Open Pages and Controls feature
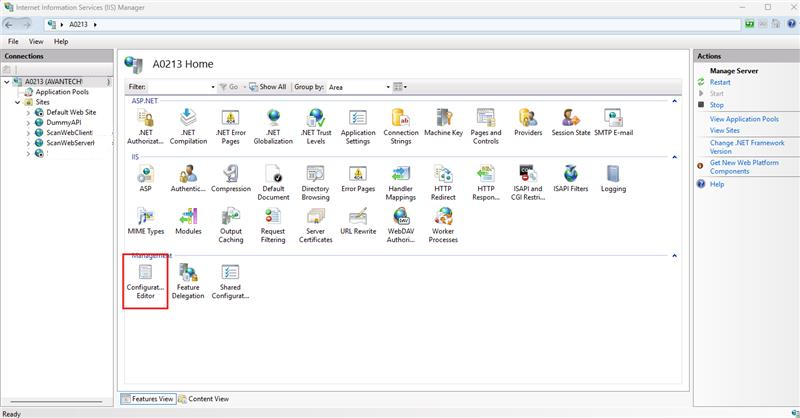 click(x=486, y=127)
